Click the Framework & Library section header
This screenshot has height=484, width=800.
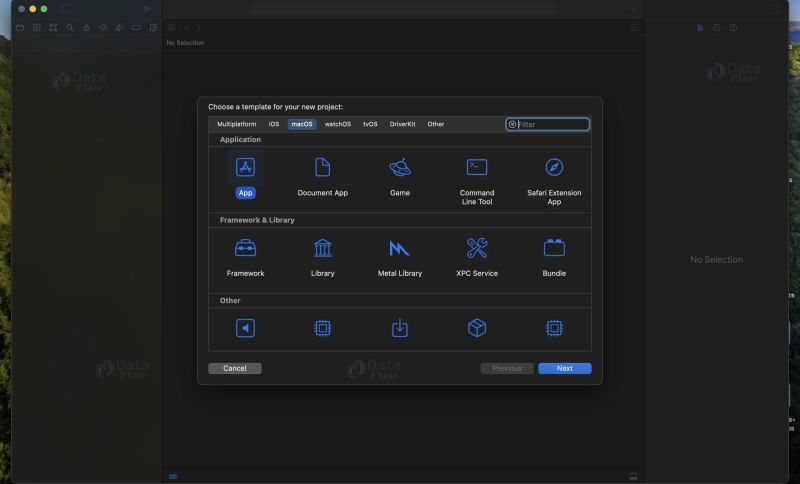tap(257, 220)
